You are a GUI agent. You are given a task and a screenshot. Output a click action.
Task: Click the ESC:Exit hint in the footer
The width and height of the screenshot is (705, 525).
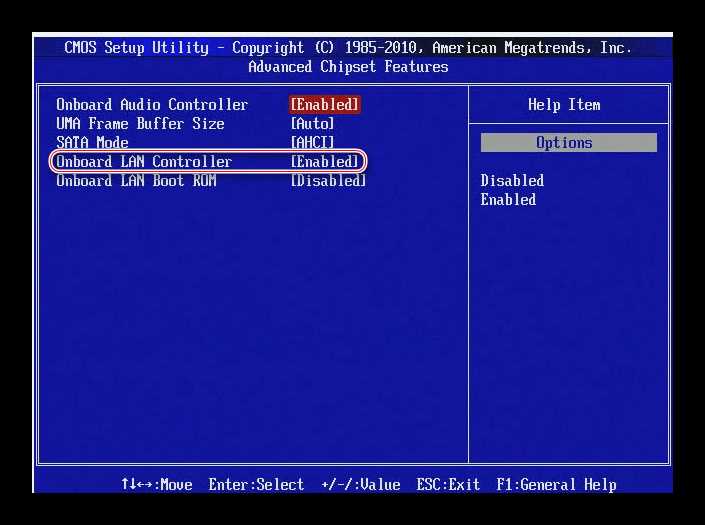[448, 485]
